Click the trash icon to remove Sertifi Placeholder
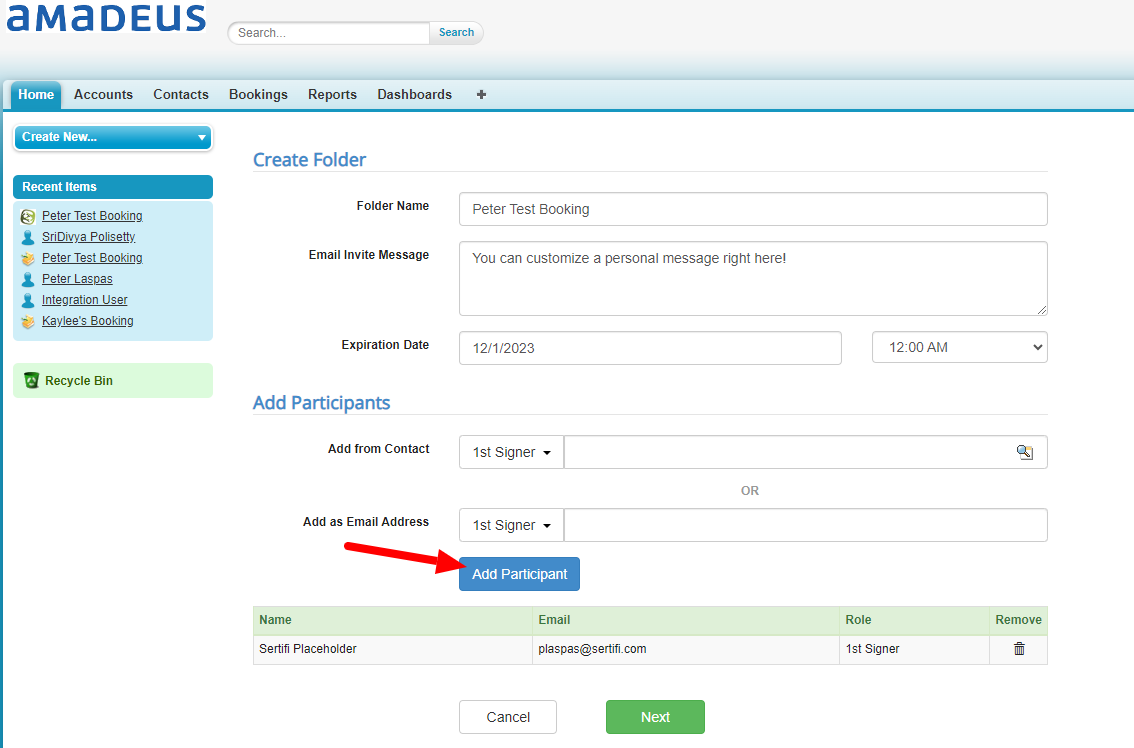Screen dimensions: 1134x748 point(1019,649)
